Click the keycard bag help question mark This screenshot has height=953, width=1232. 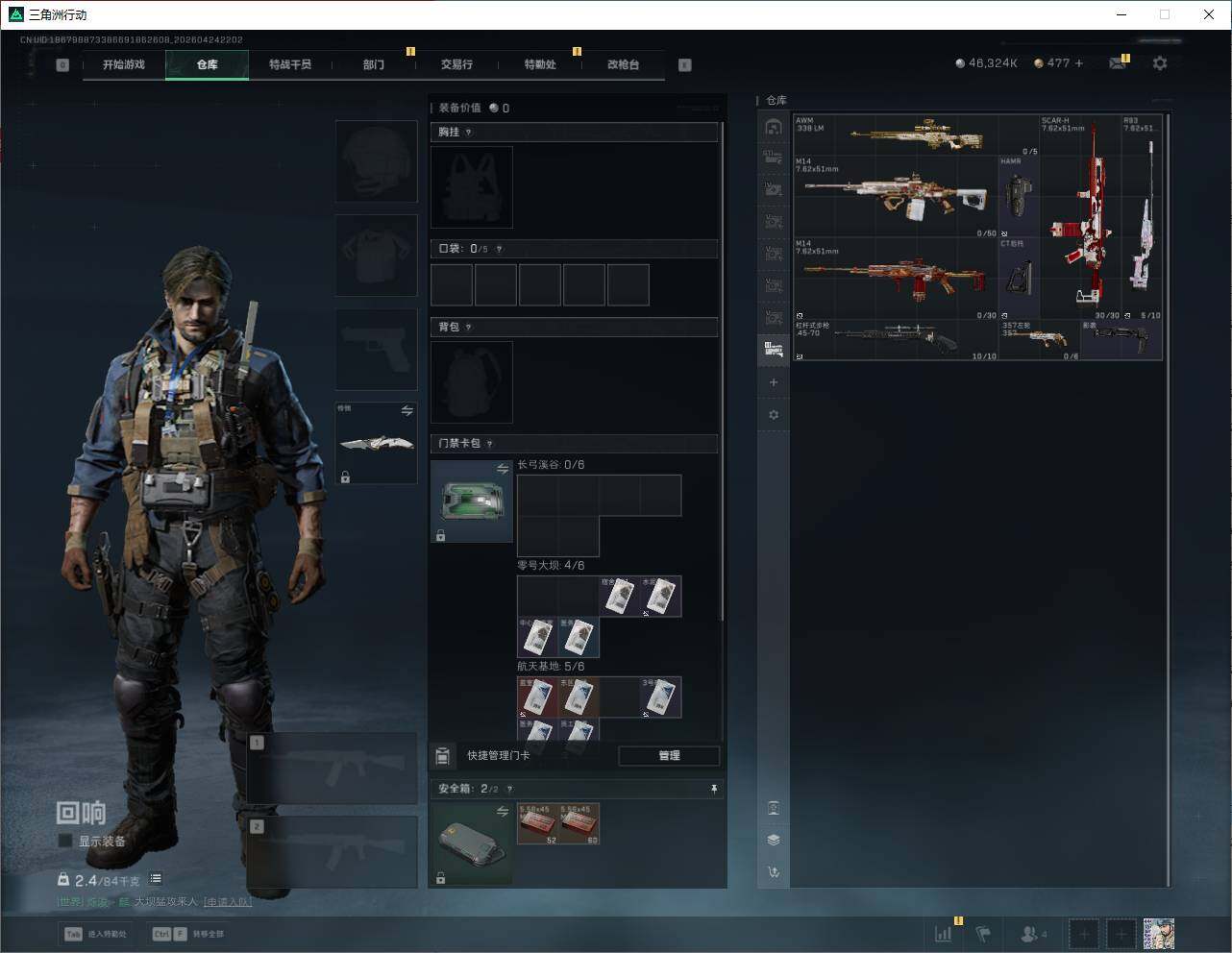[490, 444]
